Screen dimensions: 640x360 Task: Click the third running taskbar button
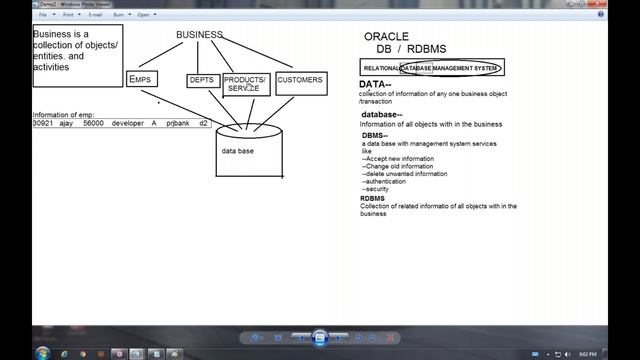point(156,354)
